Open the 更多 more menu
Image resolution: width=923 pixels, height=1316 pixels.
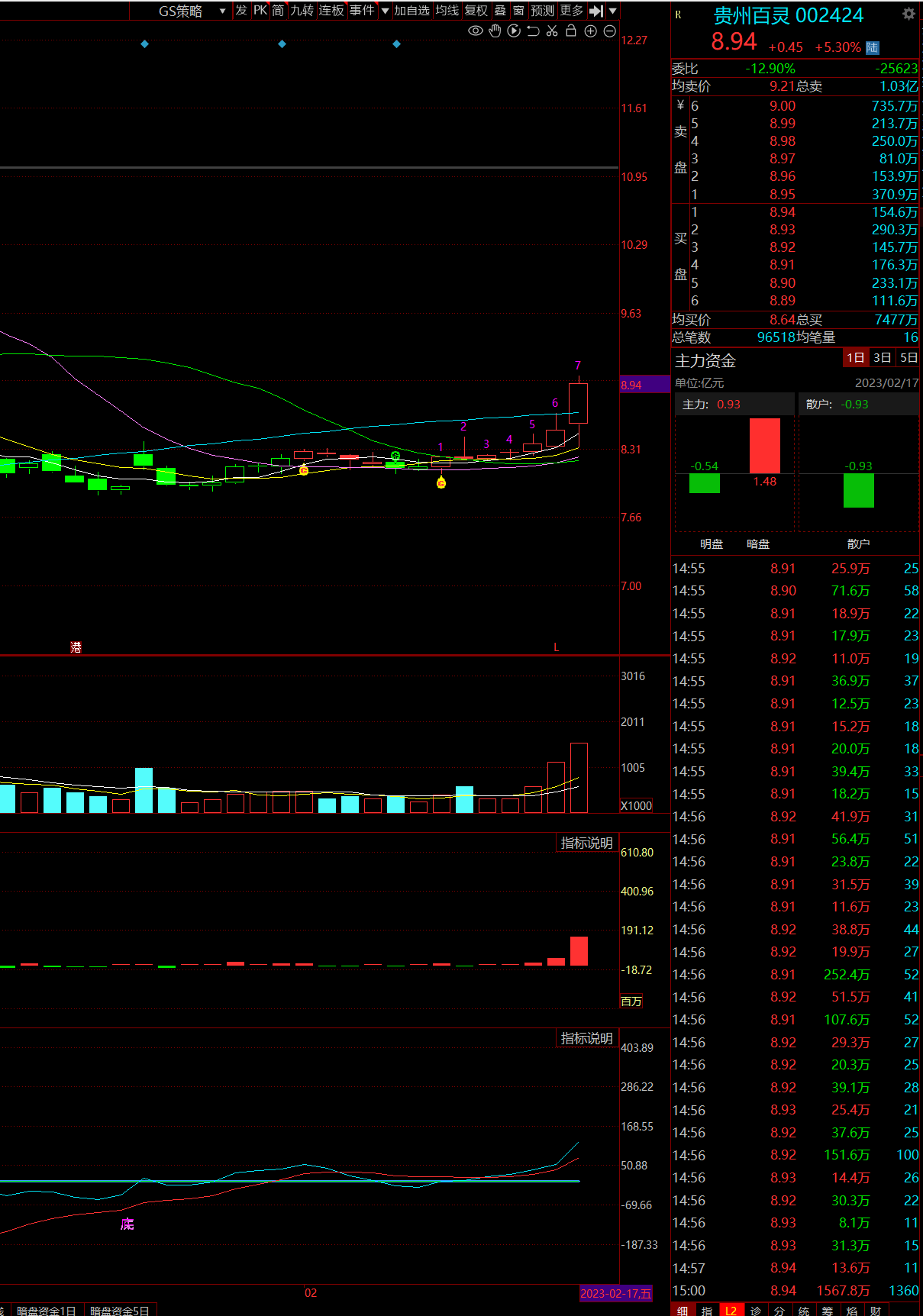tap(572, 11)
